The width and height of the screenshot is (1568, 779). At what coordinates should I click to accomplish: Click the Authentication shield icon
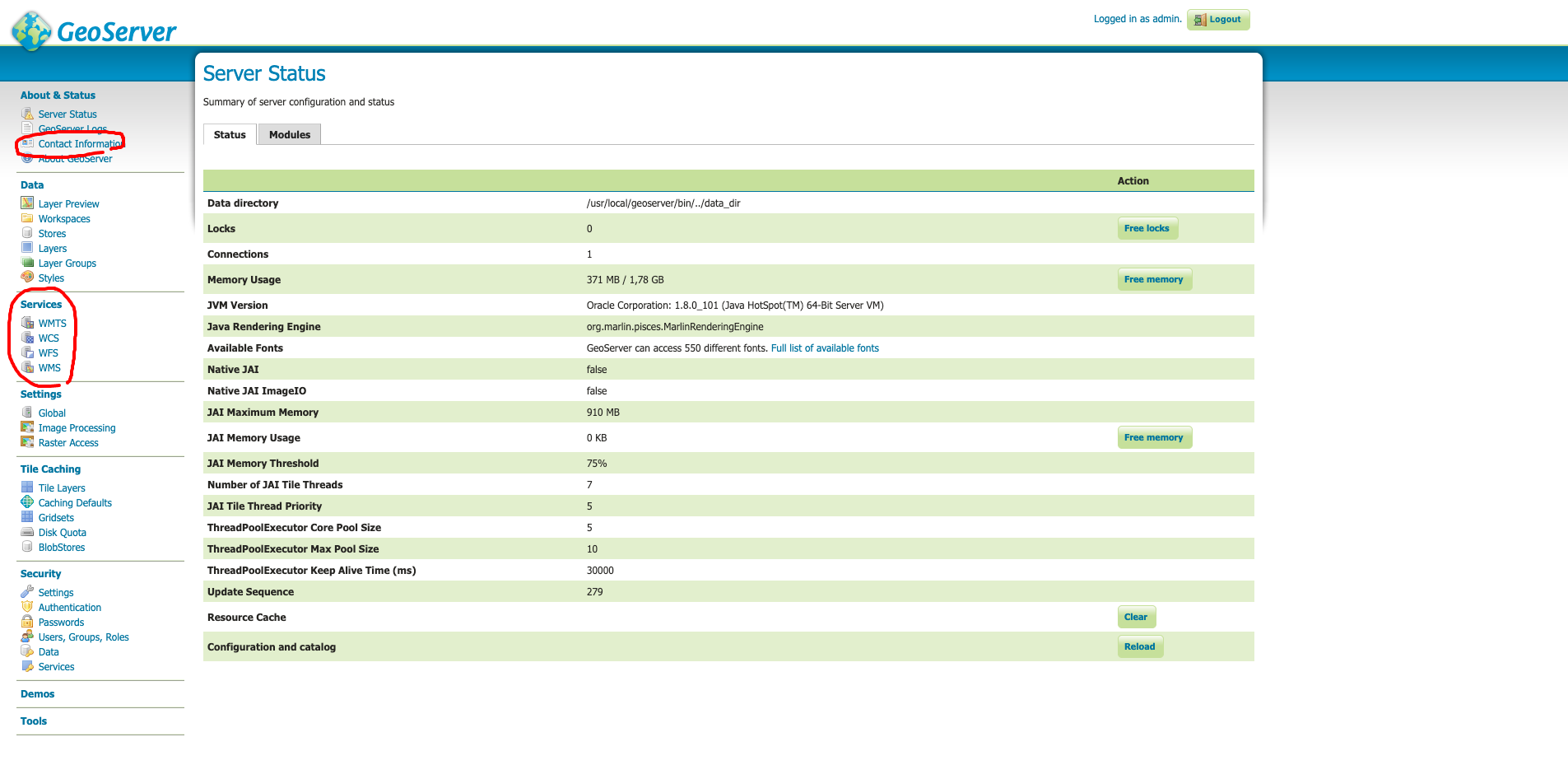tap(27, 607)
